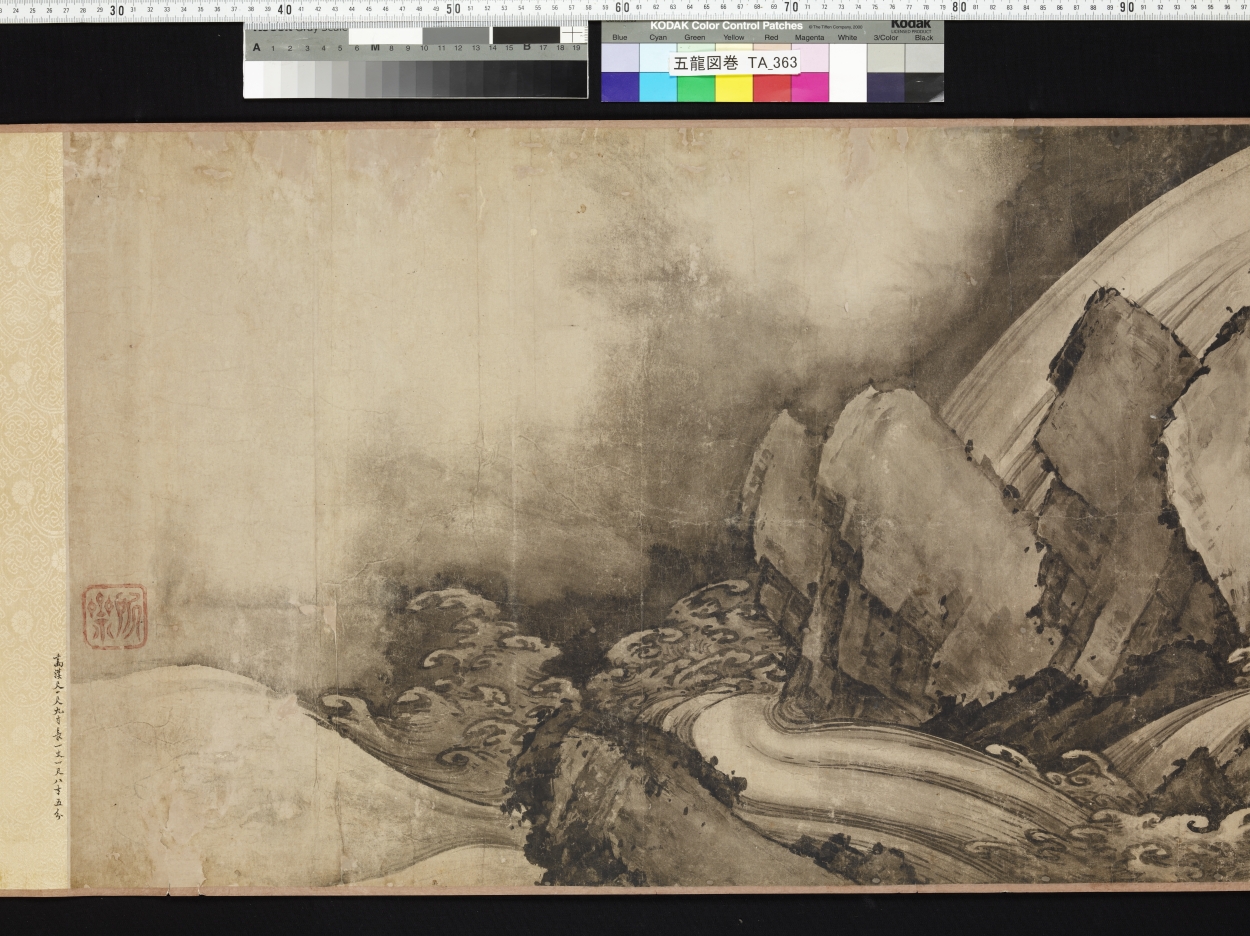Viewport: 1250px width, 936px height.
Task: Select the magenta color control patch
Action: 810,88
